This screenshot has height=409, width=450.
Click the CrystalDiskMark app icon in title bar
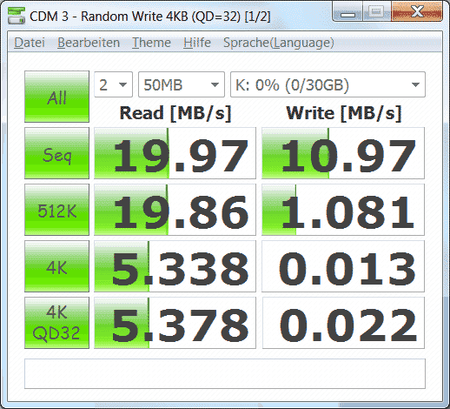point(16,15)
